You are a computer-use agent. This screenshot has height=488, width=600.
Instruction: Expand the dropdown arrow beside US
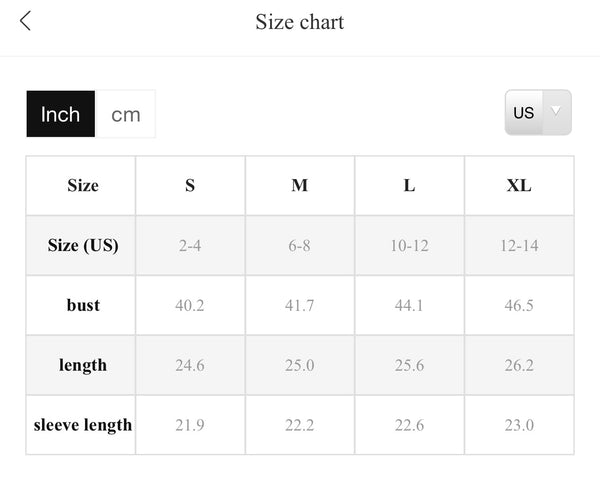point(556,112)
